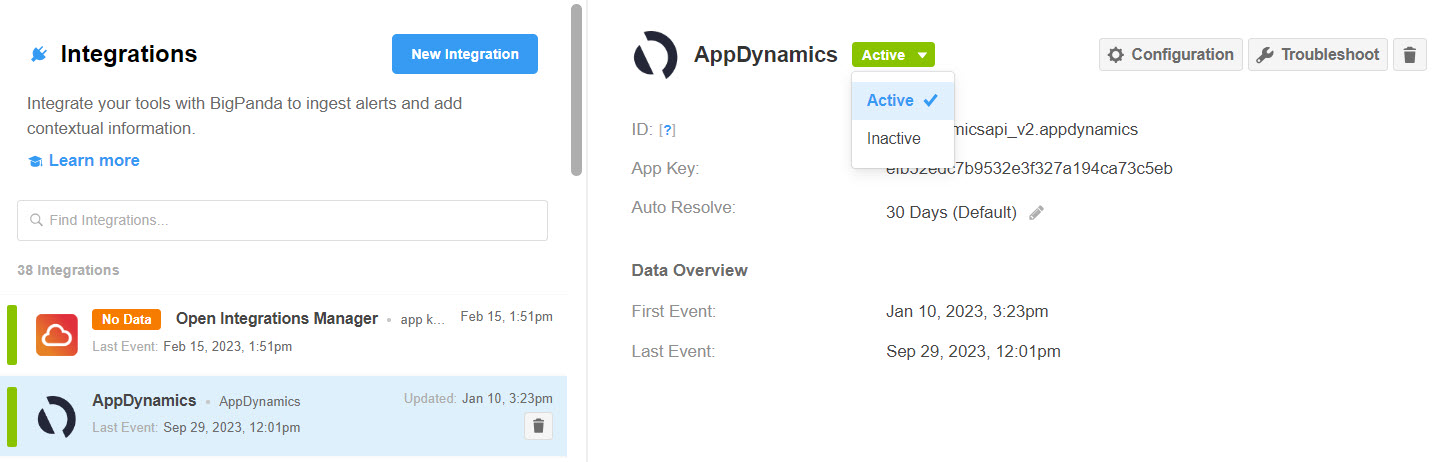The width and height of the screenshot is (1453, 462).
Task: Open the Learn more link
Action: tap(94, 160)
